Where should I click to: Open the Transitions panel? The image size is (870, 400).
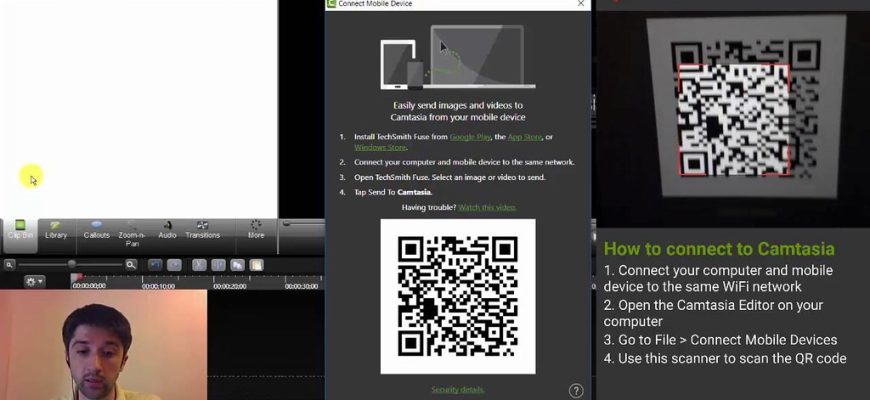tap(202, 229)
